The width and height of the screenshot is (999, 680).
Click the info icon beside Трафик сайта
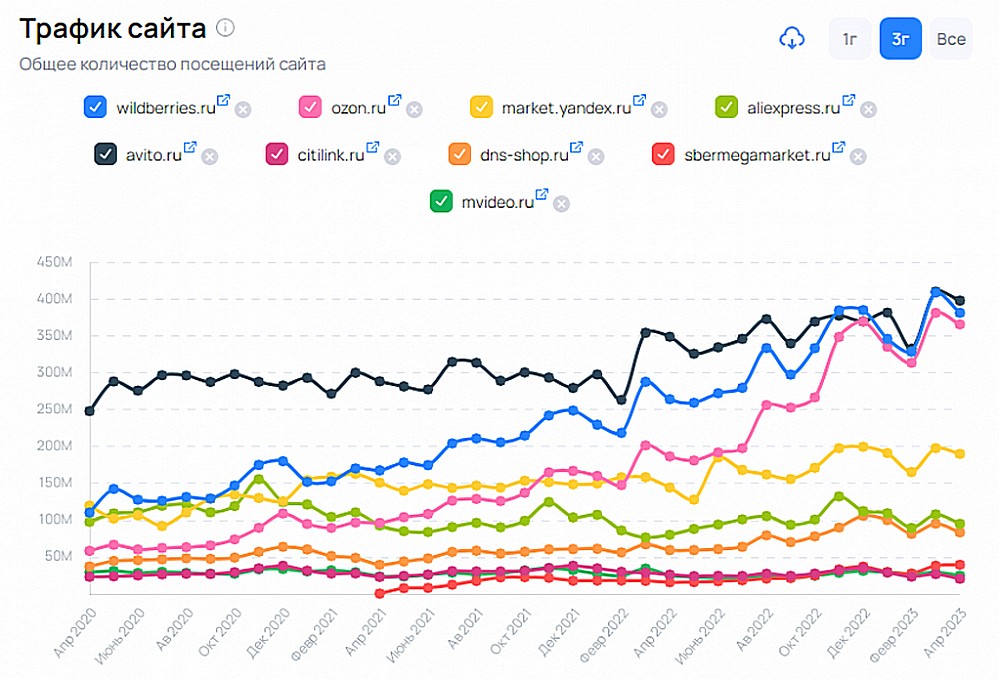click(225, 28)
